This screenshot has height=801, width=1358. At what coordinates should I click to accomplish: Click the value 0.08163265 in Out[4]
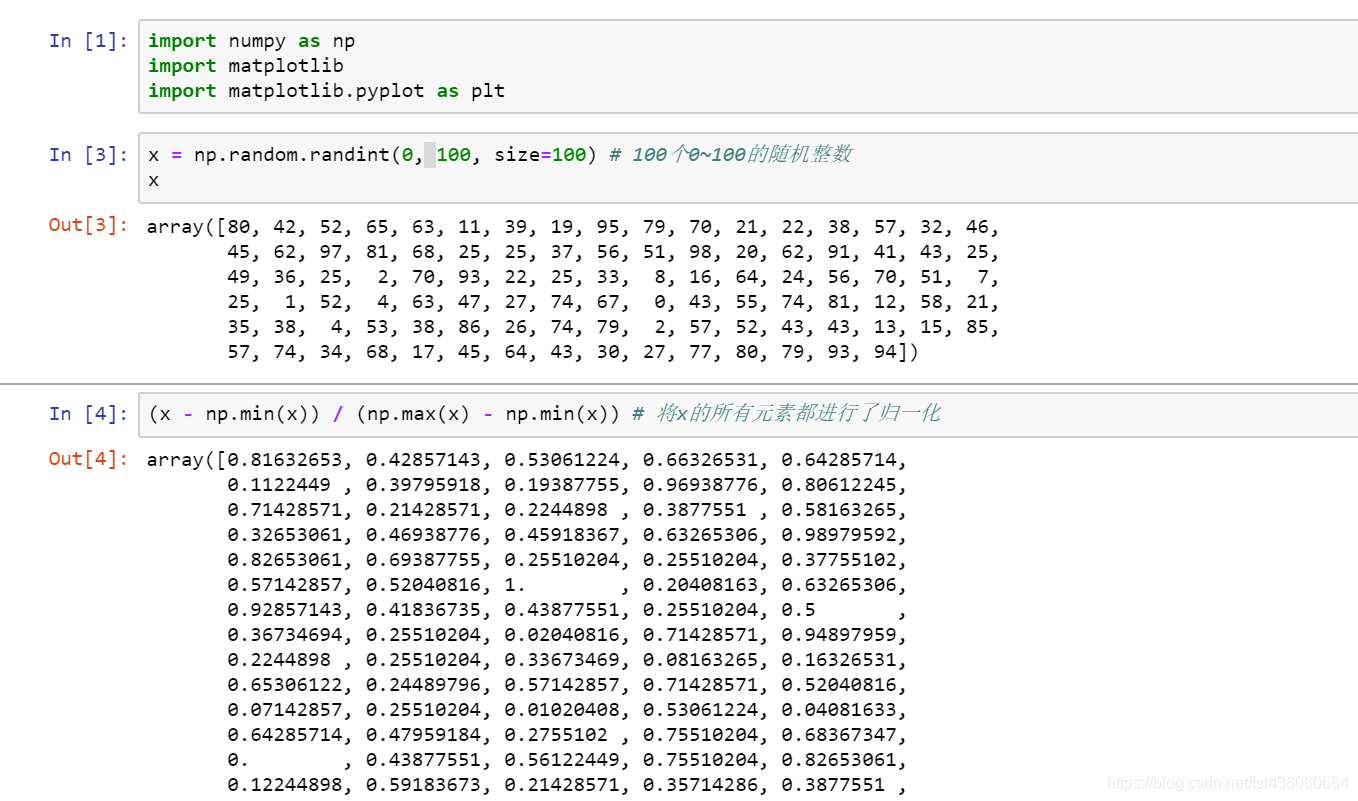[701, 660]
